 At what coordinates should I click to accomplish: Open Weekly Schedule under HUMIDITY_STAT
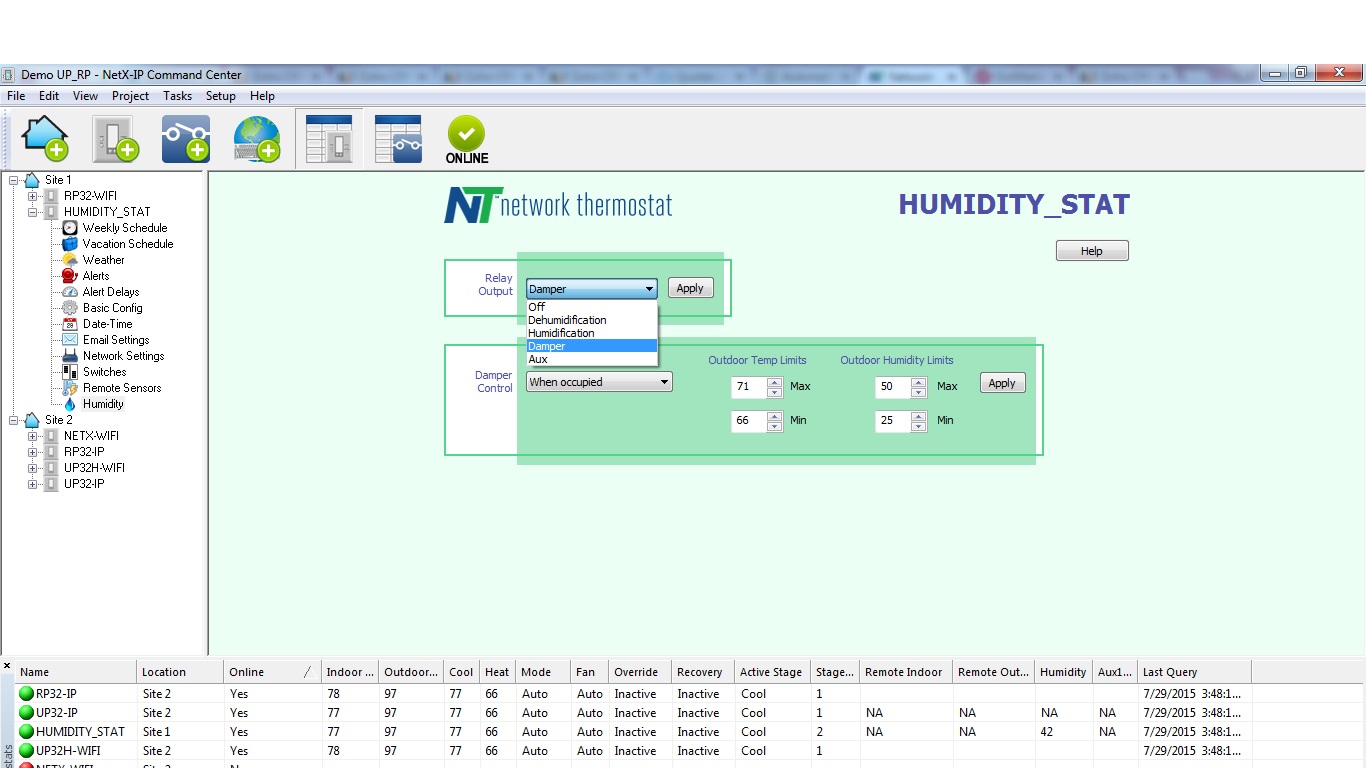click(x=125, y=228)
